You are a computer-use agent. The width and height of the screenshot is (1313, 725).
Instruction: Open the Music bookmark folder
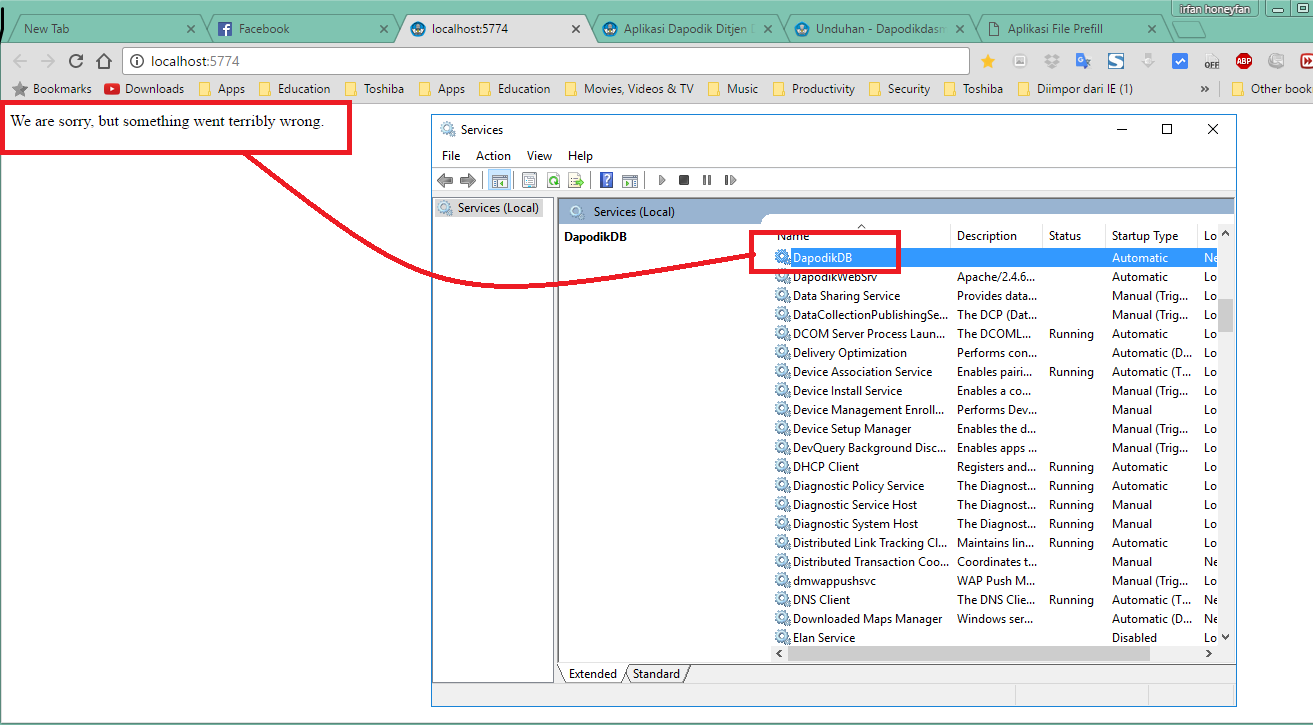pyautogui.click(x=732, y=89)
